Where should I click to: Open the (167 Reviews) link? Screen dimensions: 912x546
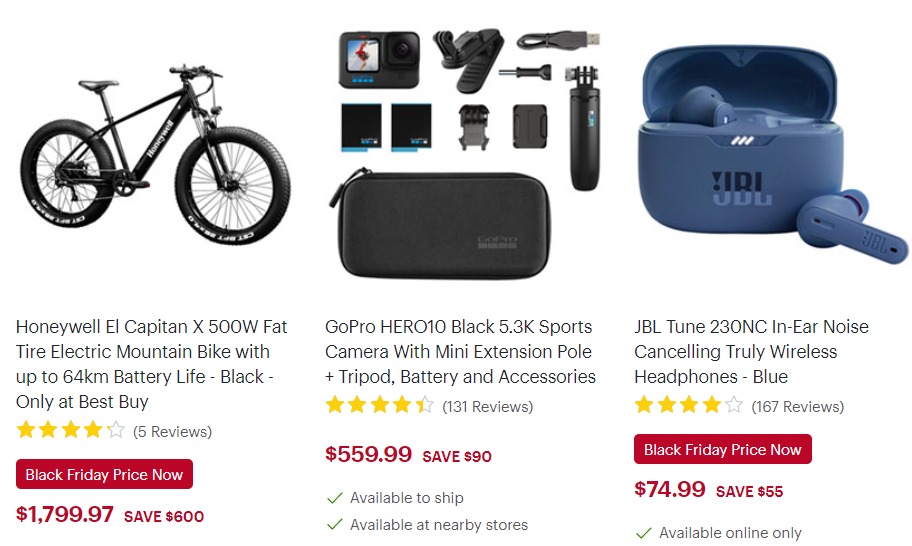797,406
